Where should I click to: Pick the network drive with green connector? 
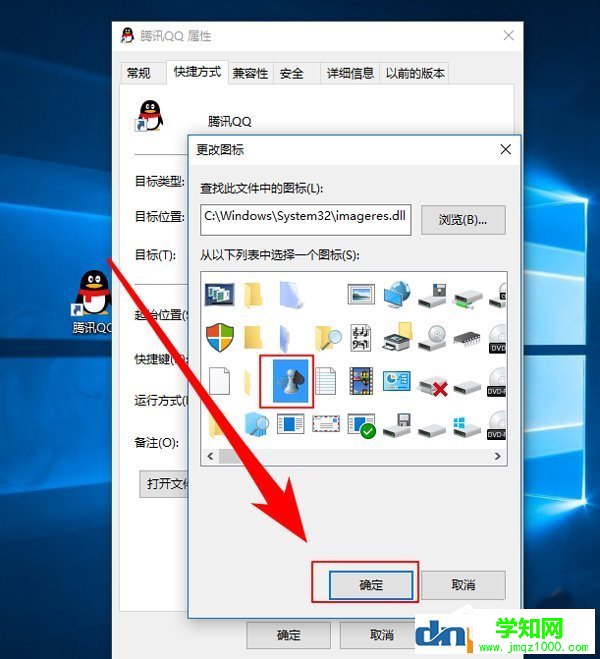pyautogui.click(x=468, y=298)
